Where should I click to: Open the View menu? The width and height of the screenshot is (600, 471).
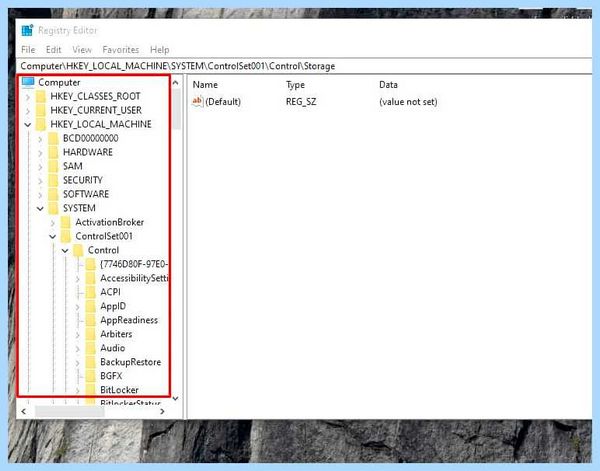pos(82,50)
